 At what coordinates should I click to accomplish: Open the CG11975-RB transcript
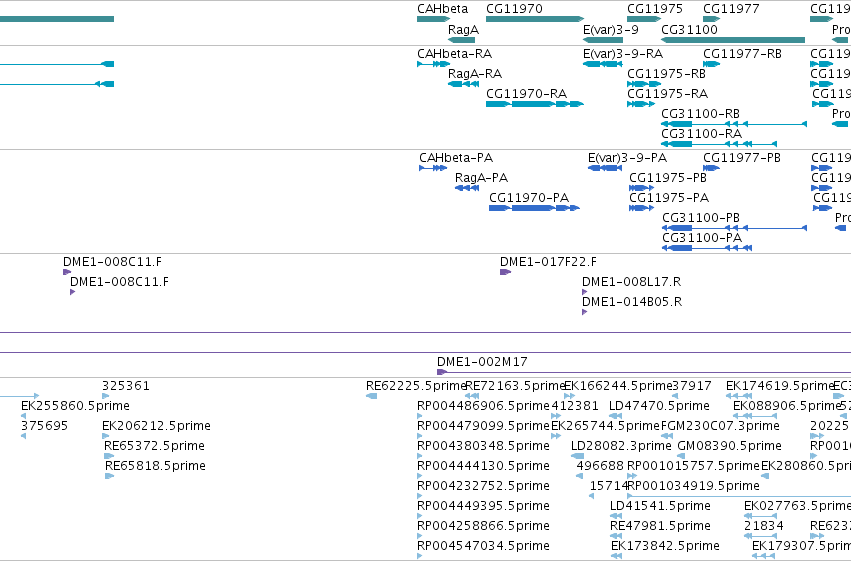(644, 84)
